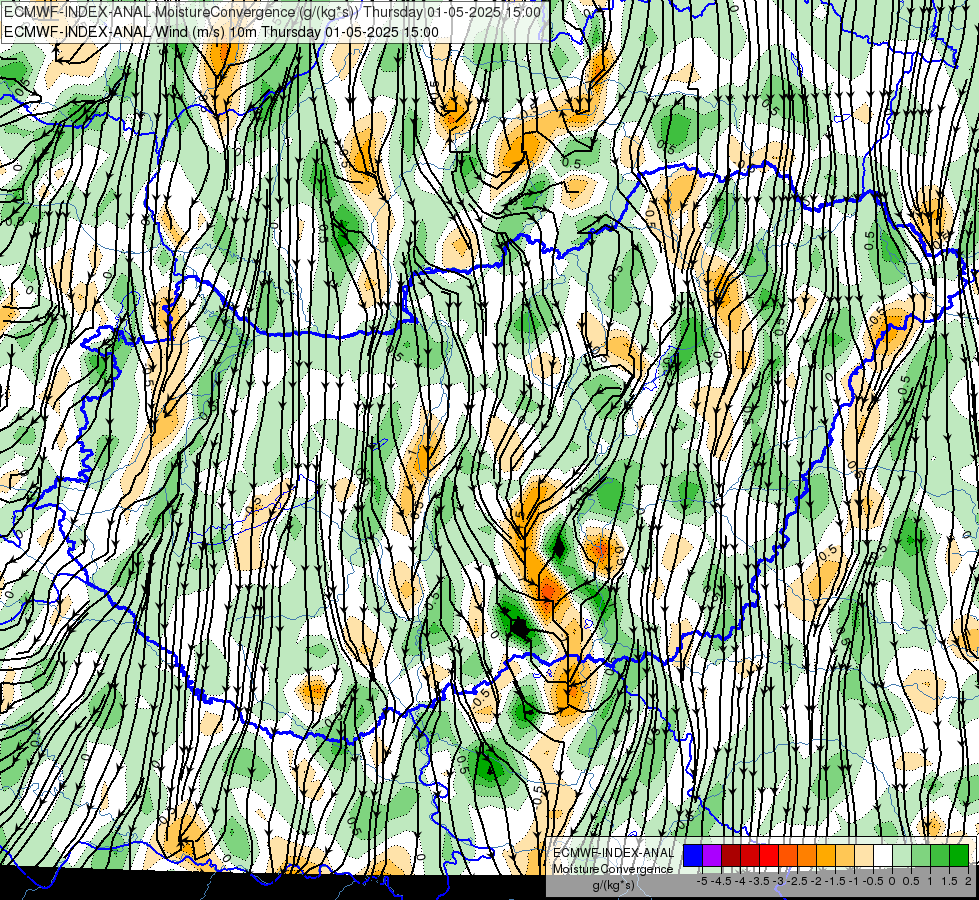The width and height of the screenshot is (979, 900).
Task: Click the 1.5 legend tick value
Action: [949, 881]
